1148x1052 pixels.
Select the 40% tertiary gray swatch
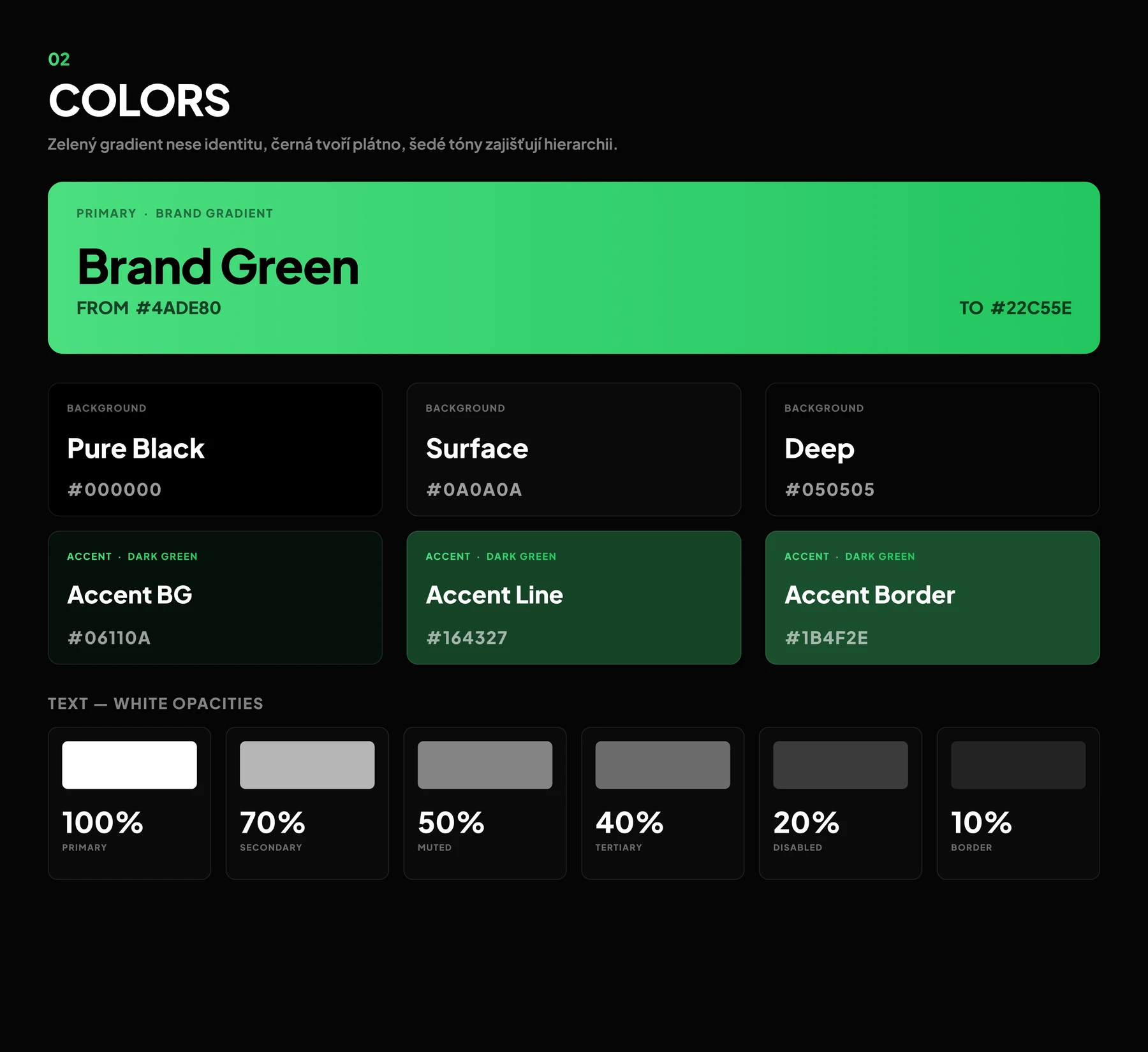(663, 764)
